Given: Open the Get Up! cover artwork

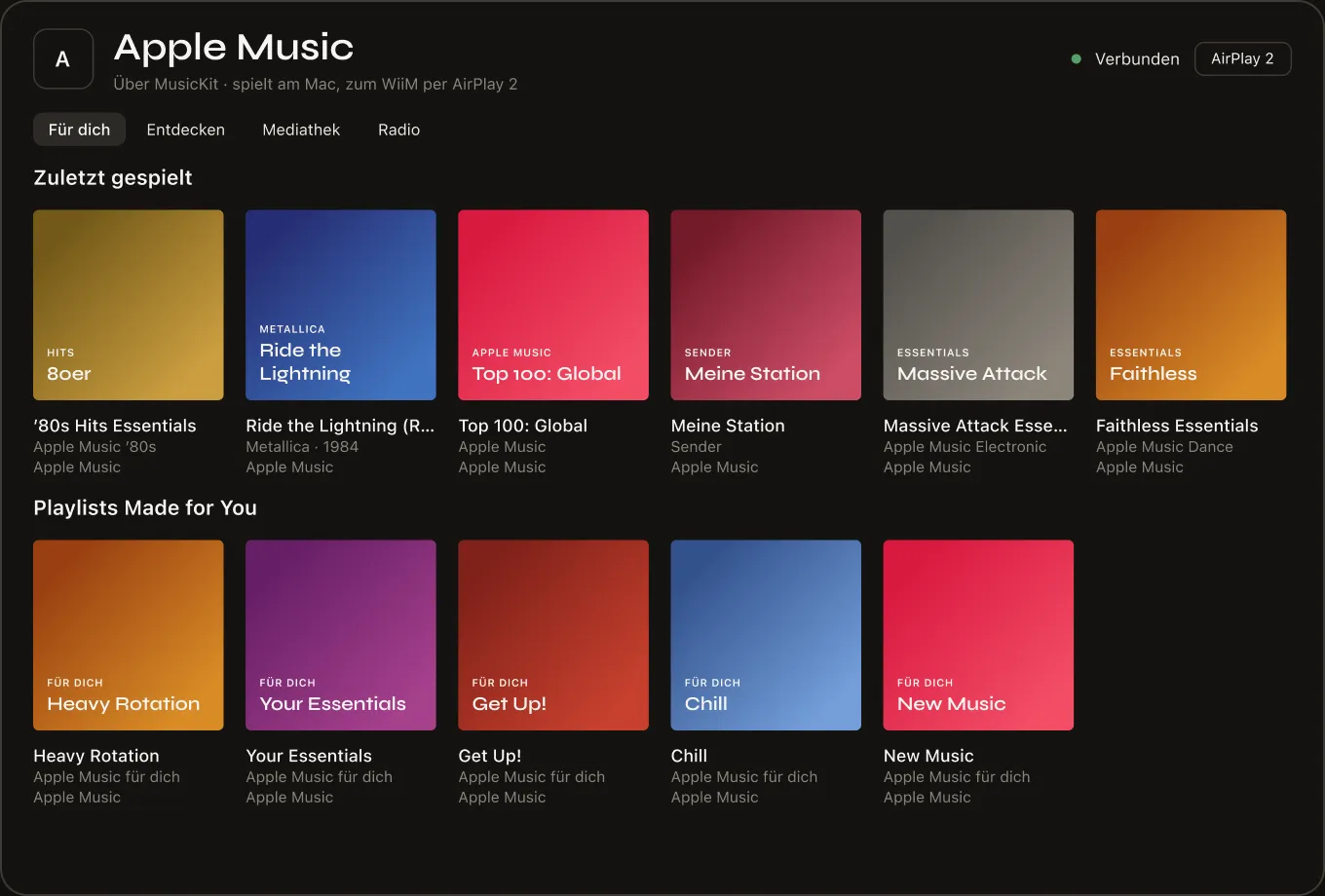Looking at the screenshot, I should [x=553, y=635].
